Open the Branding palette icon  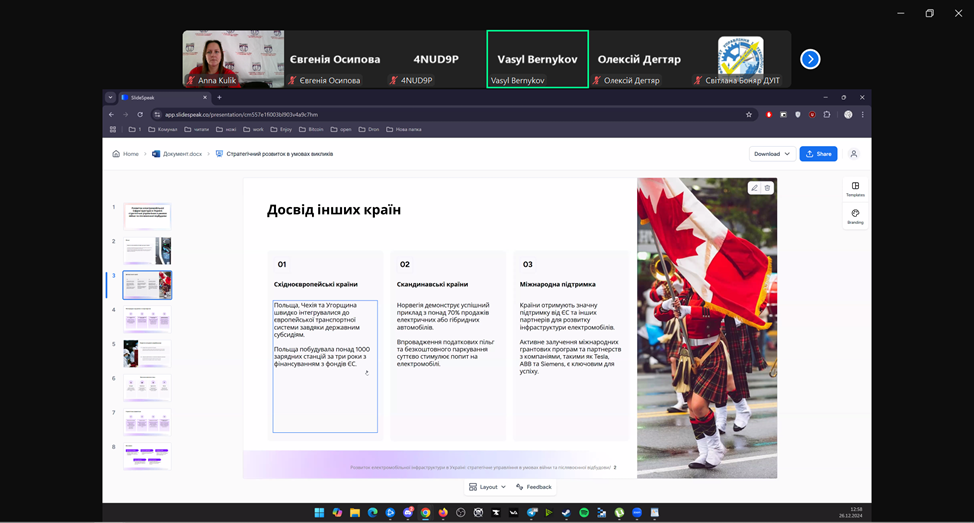855,215
